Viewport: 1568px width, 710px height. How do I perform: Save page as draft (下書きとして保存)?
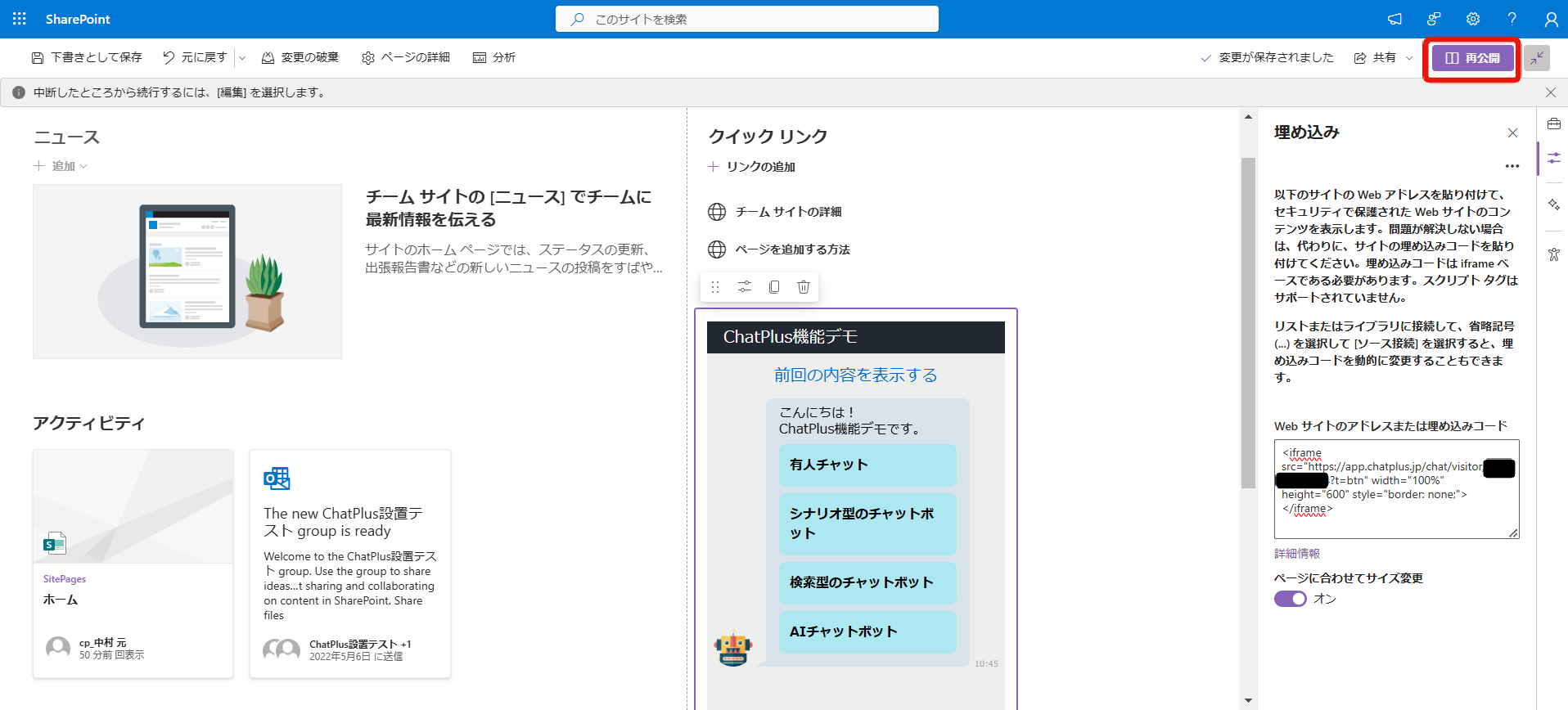87,57
